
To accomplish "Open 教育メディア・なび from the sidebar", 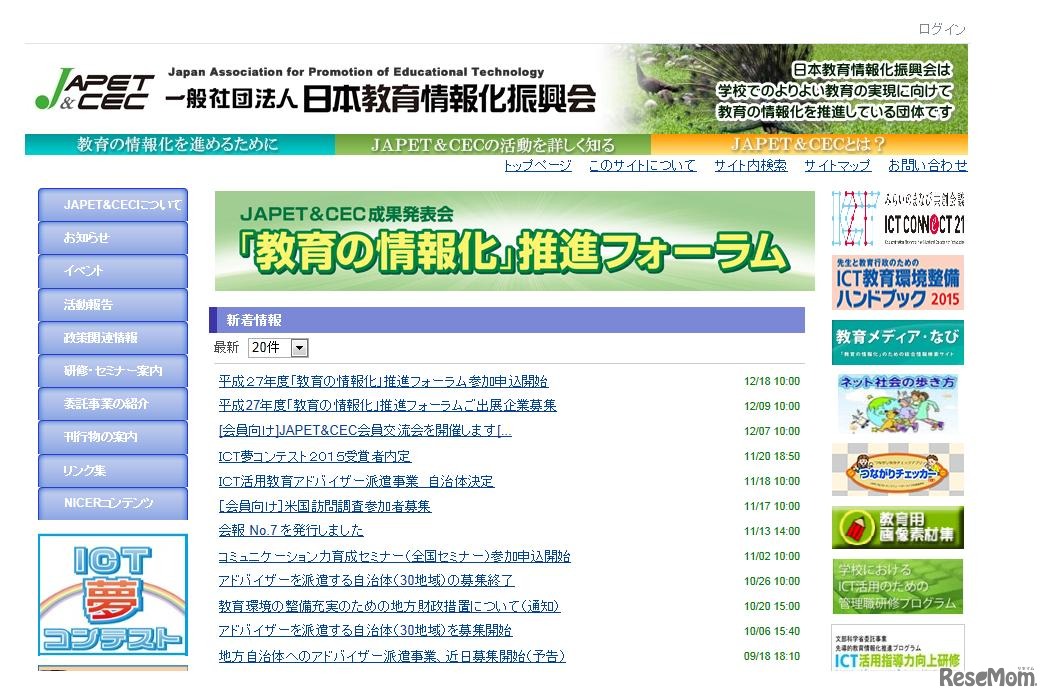I will click(x=897, y=340).
